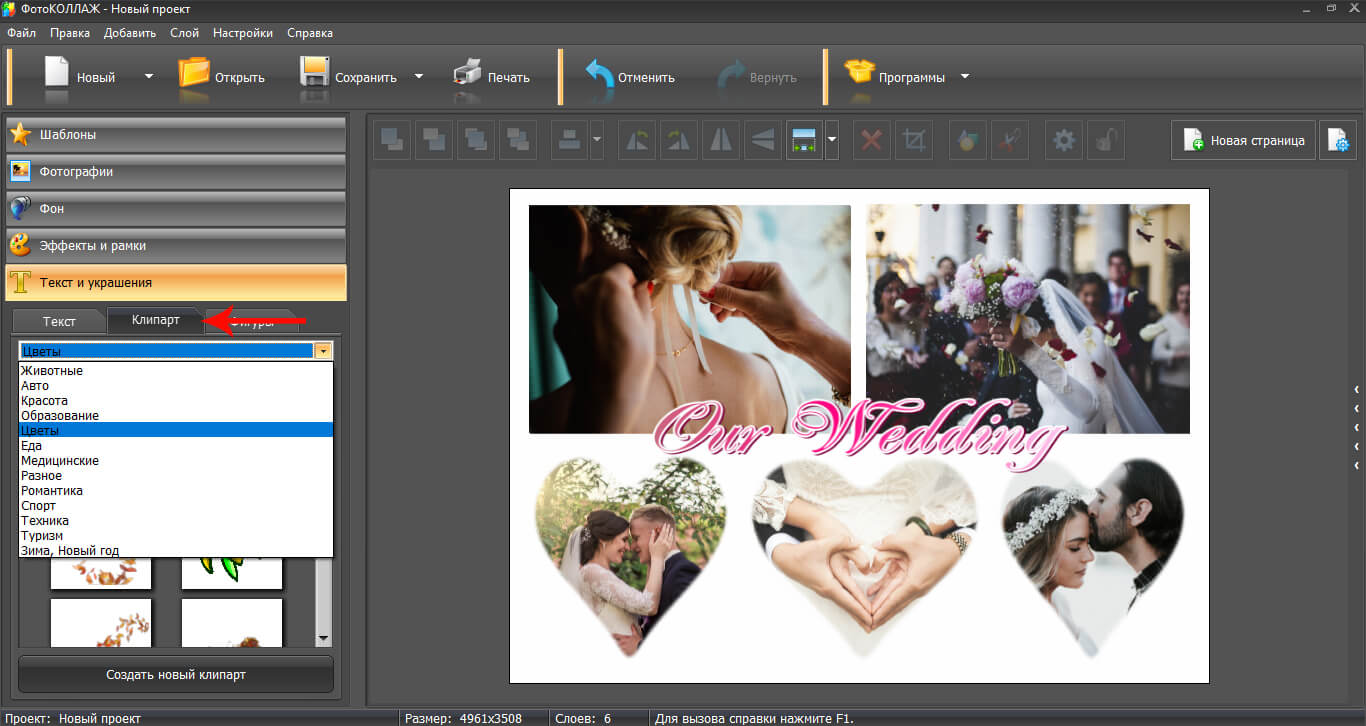Click the send to back layer icon
Viewport: 1366px width, 726px height.
518,140
